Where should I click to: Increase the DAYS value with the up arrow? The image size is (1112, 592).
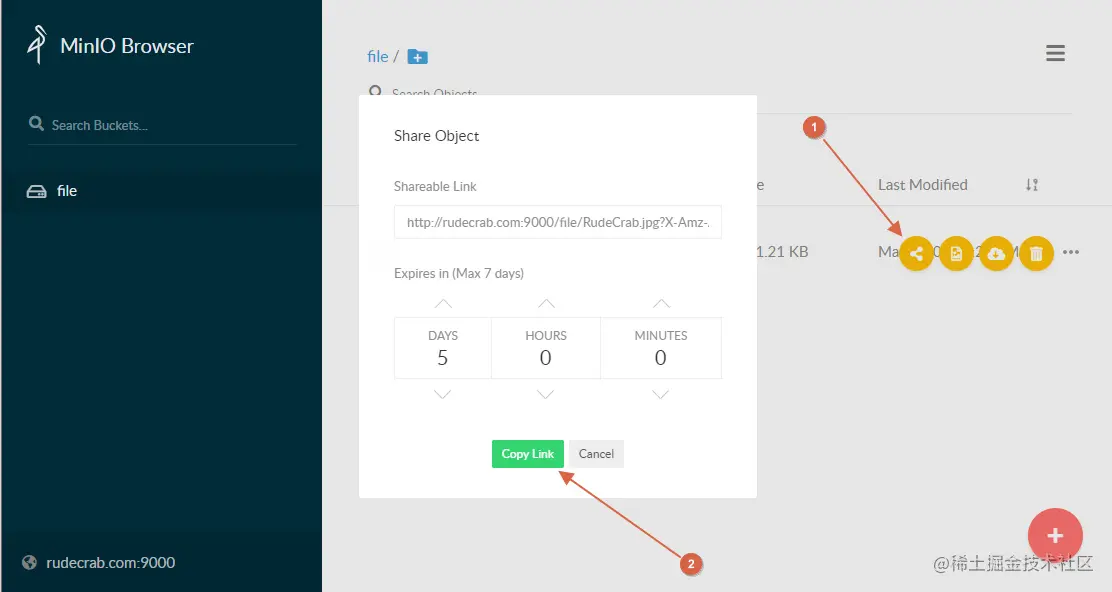click(x=443, y=303)
